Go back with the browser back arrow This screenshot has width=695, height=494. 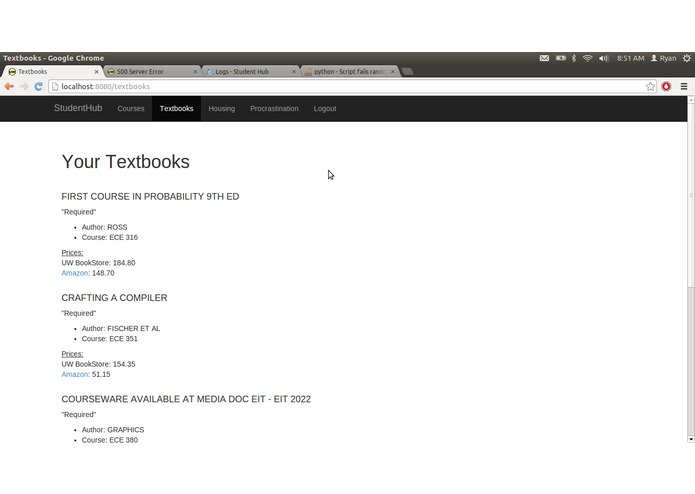pyautogui.click(x=9, y=86)
